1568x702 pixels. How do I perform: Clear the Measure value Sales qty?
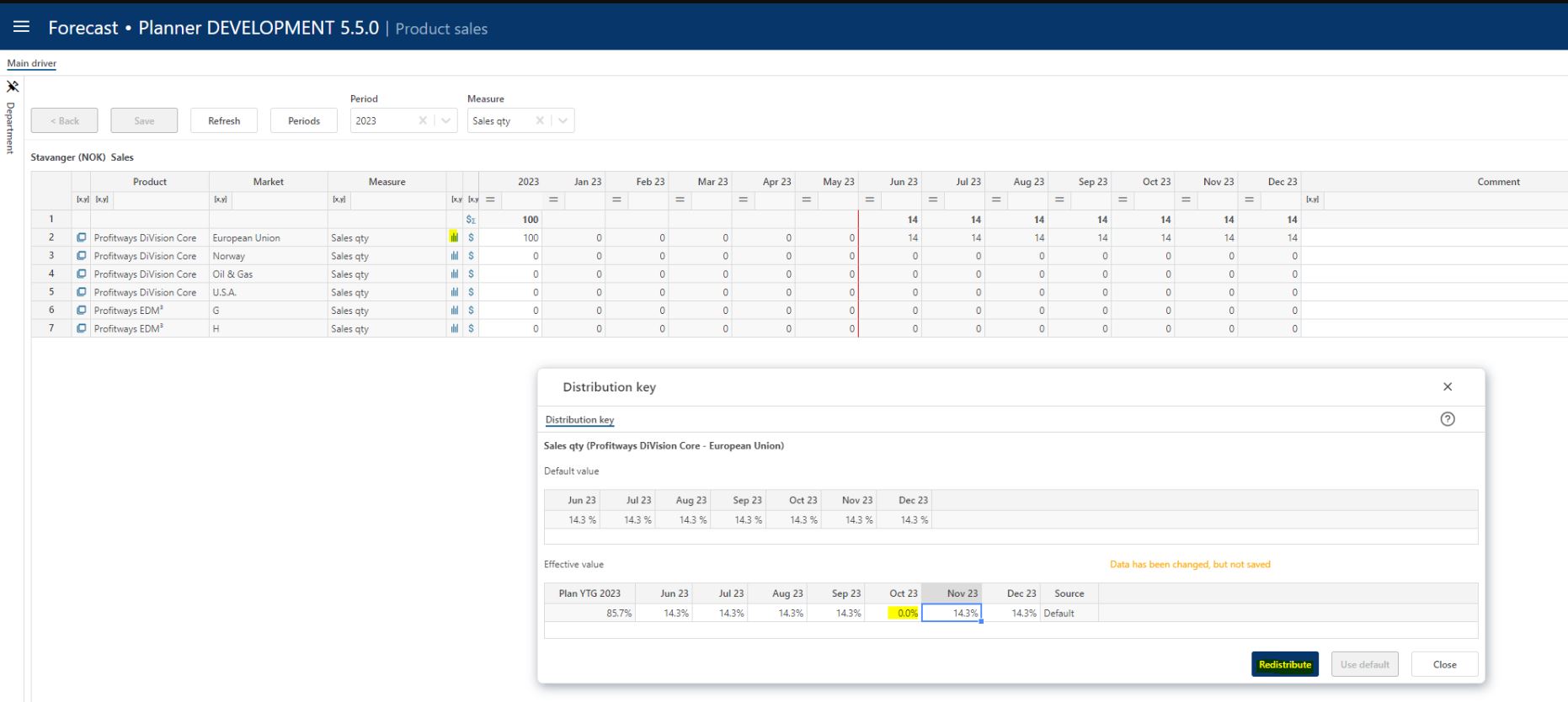(x=540, y=120)
